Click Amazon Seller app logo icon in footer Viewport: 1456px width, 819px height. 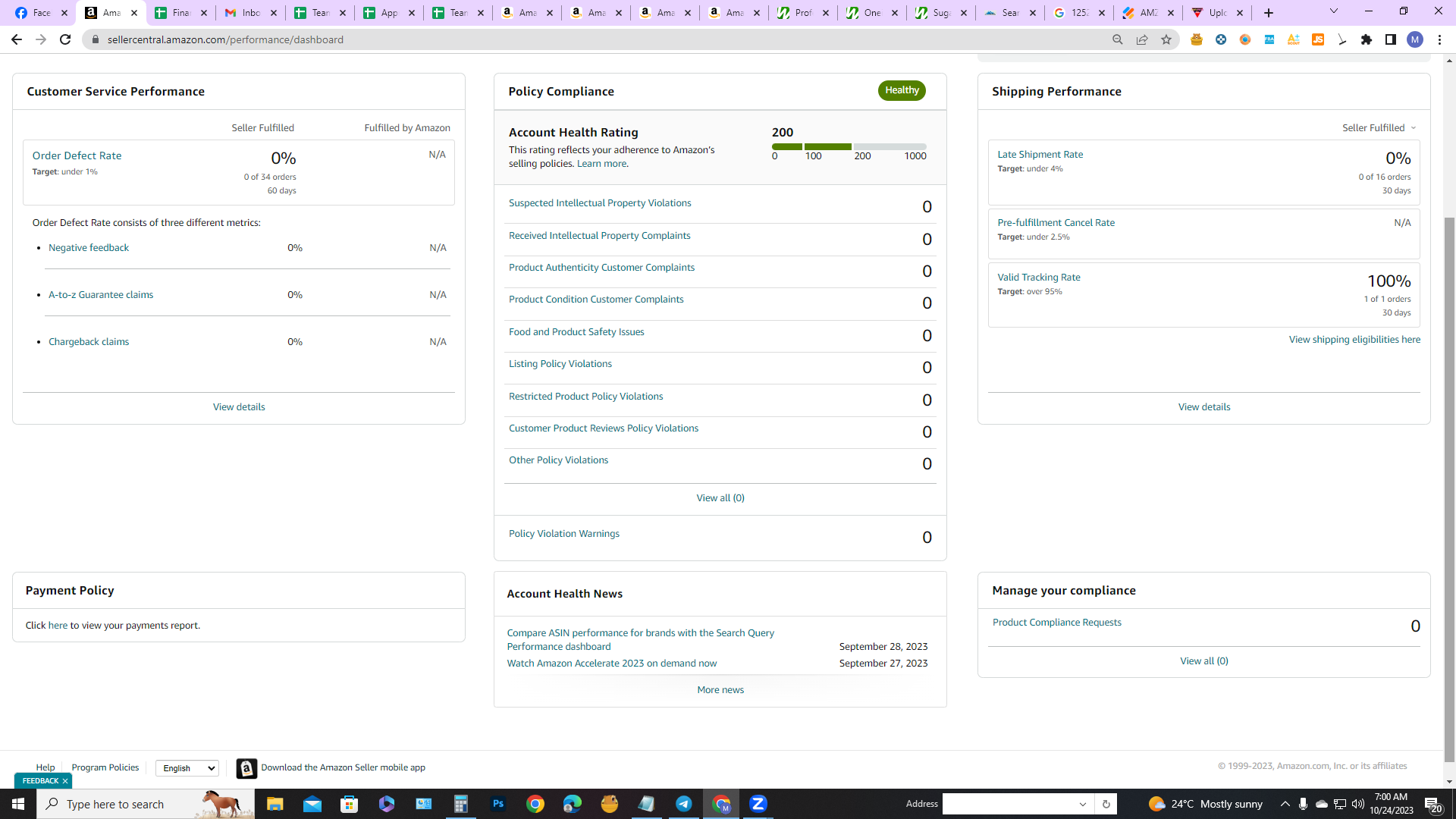click(246, 768)
